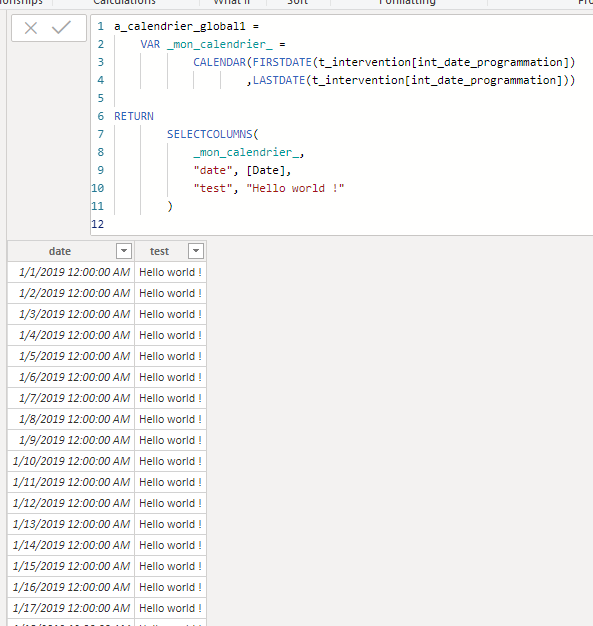593x626 pixels.
Task: Select cell 1/16/2019 12:00:00 AM
Action: tap(71, 587)
